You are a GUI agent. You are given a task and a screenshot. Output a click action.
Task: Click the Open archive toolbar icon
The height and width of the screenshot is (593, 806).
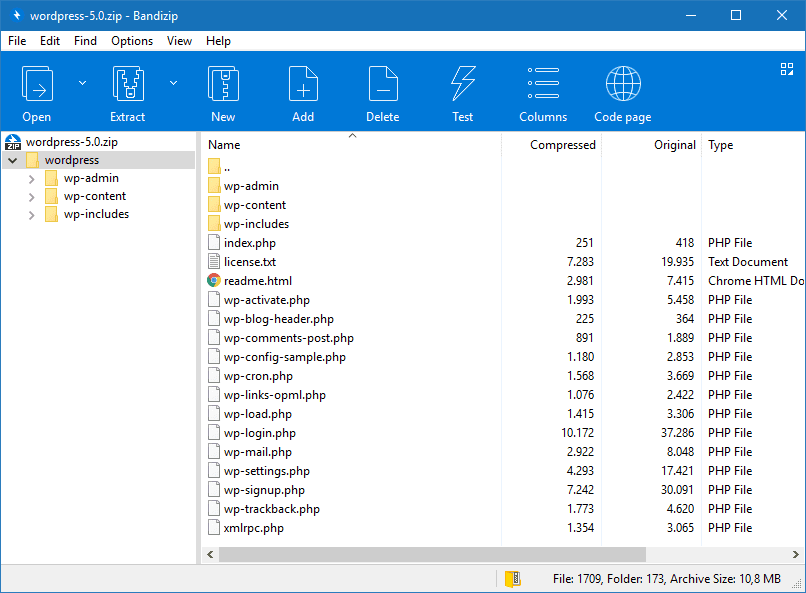37,84
